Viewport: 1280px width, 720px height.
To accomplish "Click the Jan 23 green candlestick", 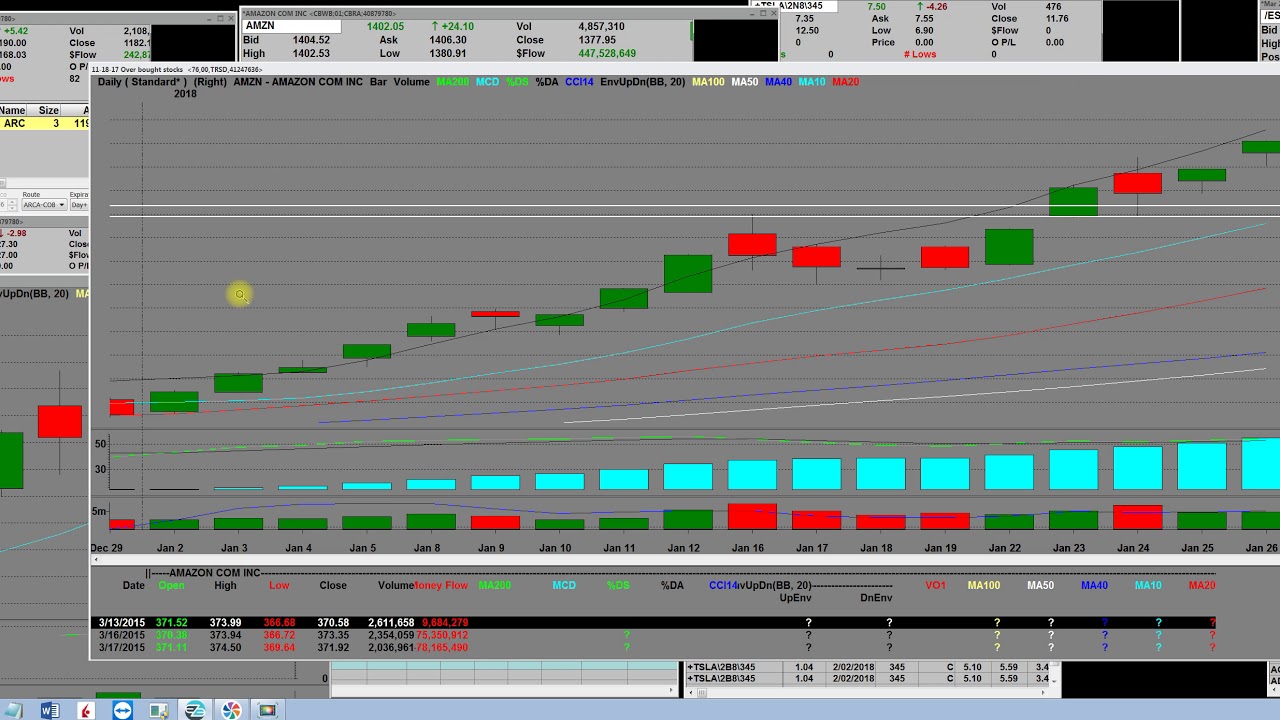I will click(1073, 201).
